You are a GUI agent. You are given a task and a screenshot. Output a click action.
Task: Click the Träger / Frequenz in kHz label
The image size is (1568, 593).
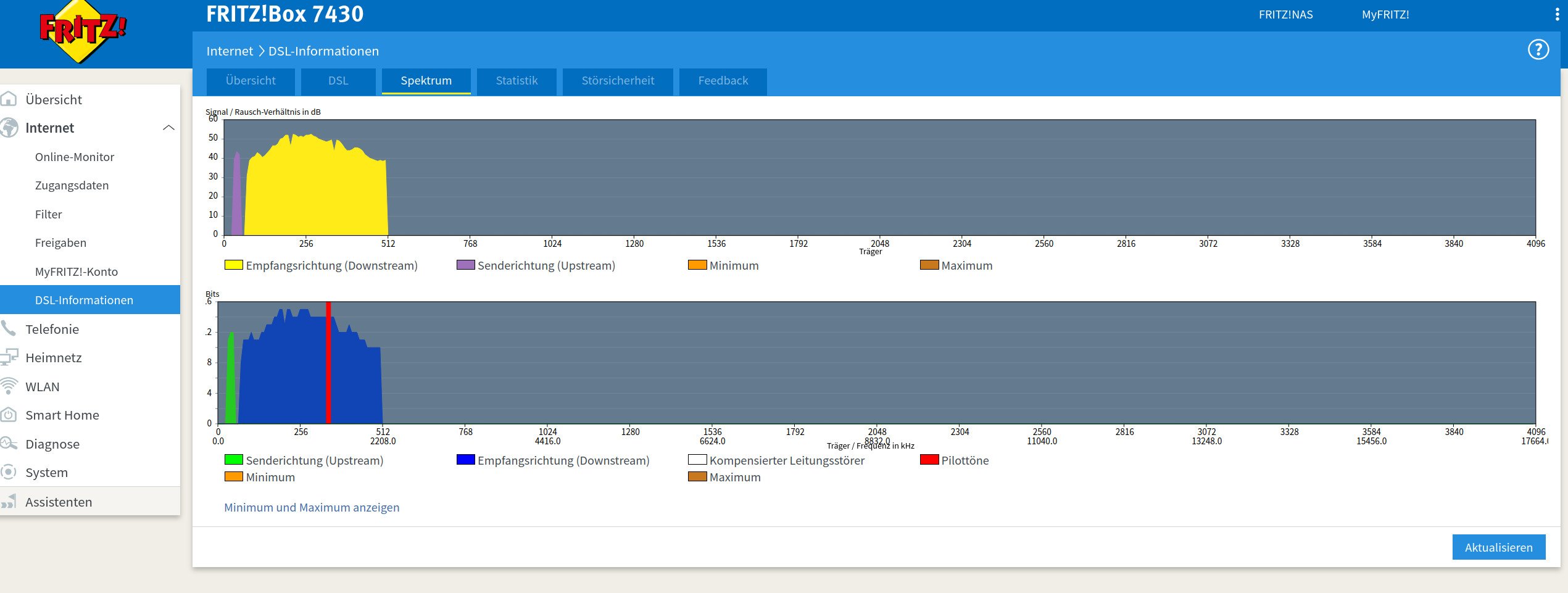[x=870, y=446]
